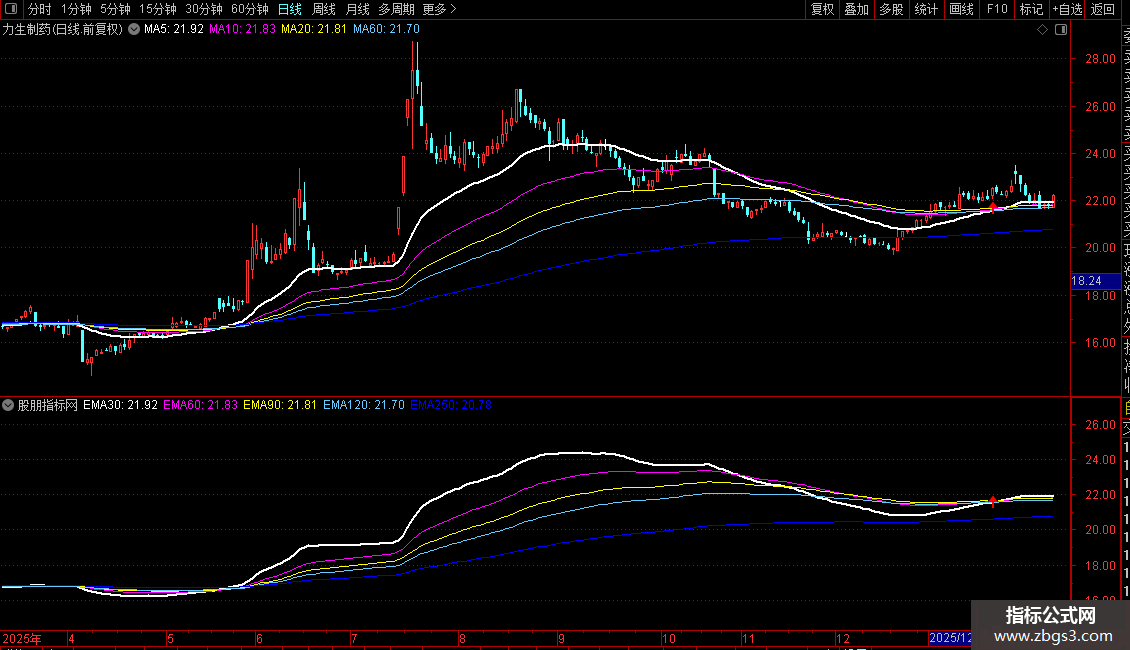Switch to 月线 monthly chart
Screen dimensions: 1130x650
coord(357,9)
